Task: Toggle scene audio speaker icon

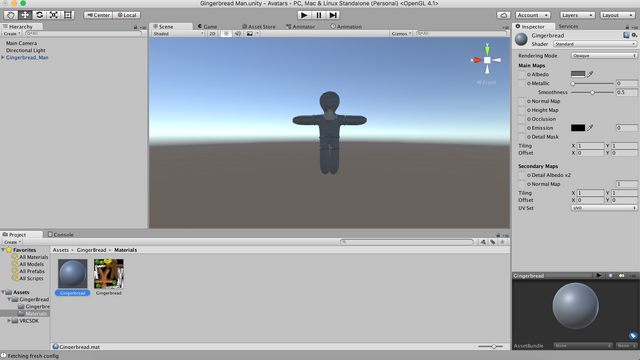Action: 238,33
